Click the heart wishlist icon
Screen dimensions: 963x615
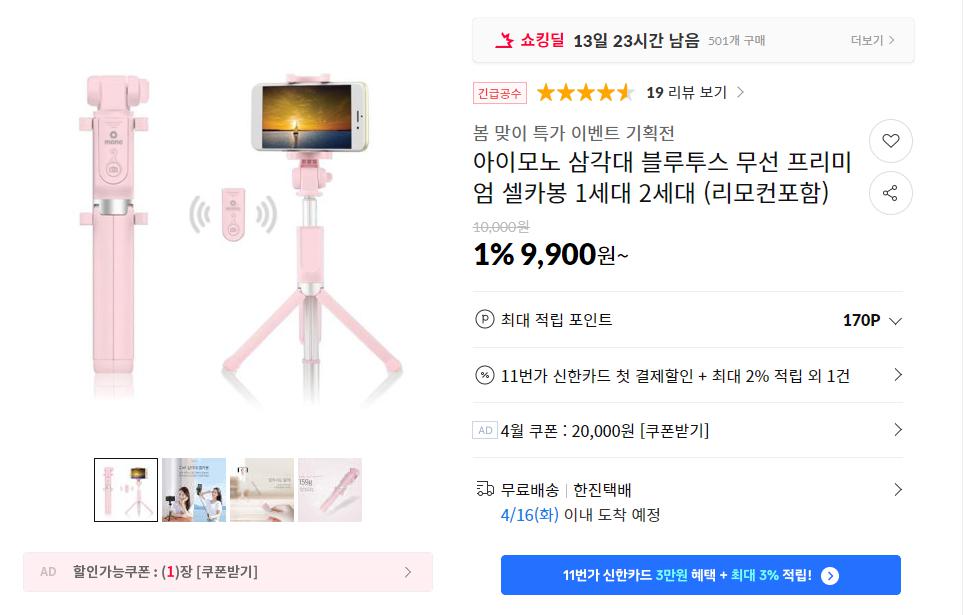(890, 141)
